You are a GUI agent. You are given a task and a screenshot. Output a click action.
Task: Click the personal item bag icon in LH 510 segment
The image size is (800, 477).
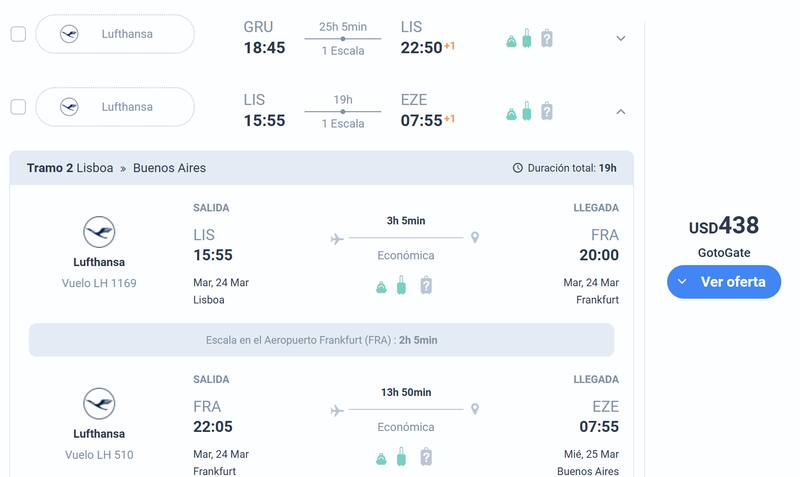(381, 458)
